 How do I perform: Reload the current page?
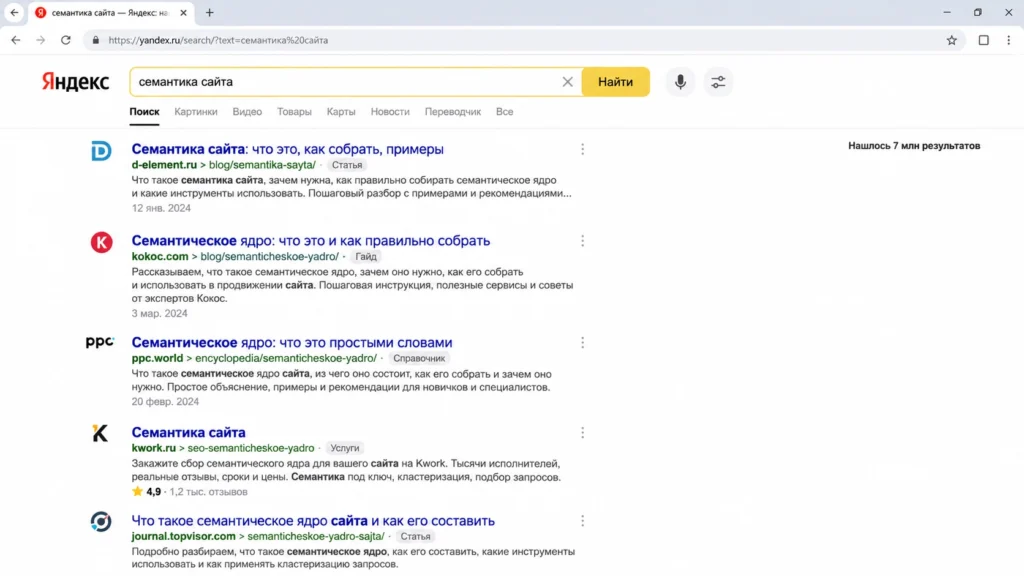point(66,40)
